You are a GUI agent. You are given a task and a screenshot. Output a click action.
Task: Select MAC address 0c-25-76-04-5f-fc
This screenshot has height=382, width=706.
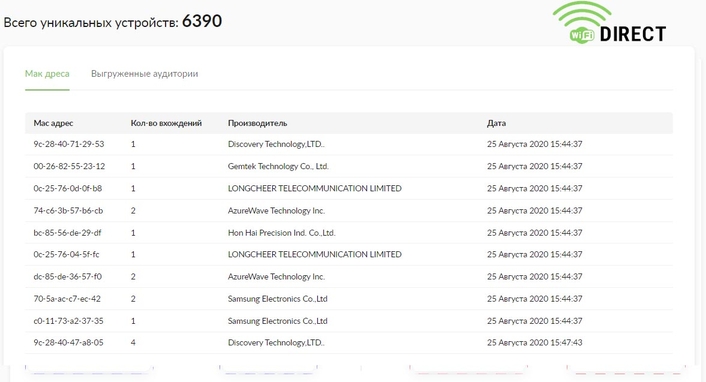tap(66, 255)
